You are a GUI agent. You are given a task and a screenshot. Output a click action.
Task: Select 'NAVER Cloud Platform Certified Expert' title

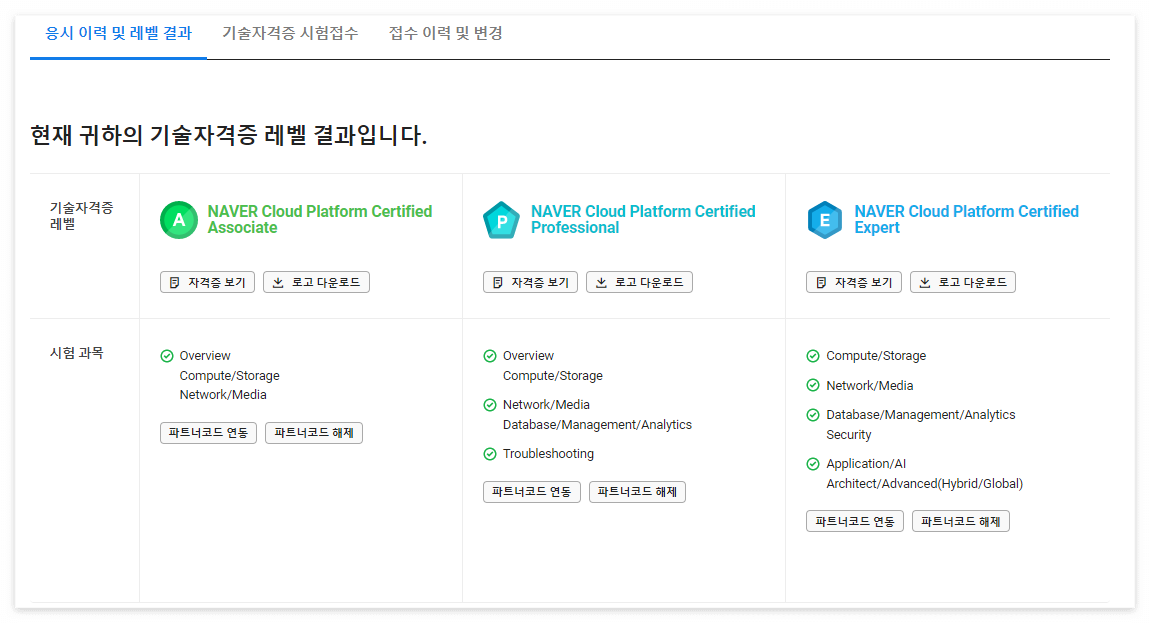[x=967, y=219]
